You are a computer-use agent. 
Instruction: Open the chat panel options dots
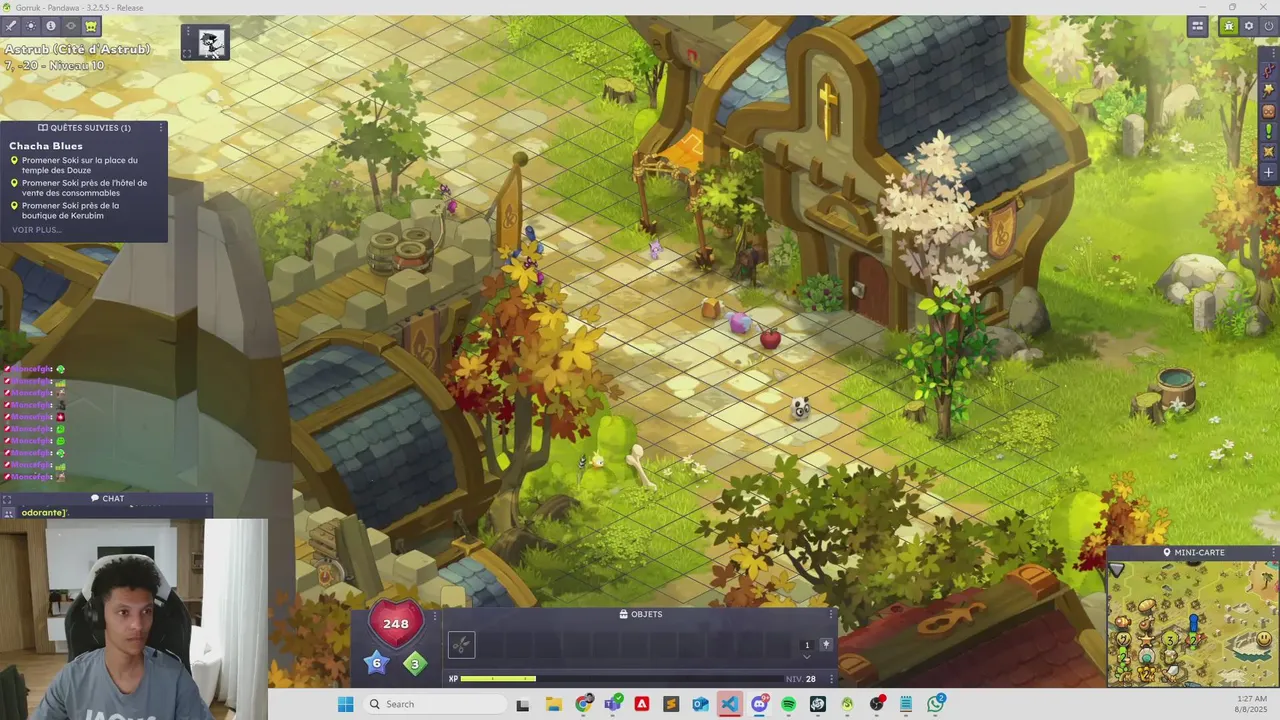coord(207,498)
